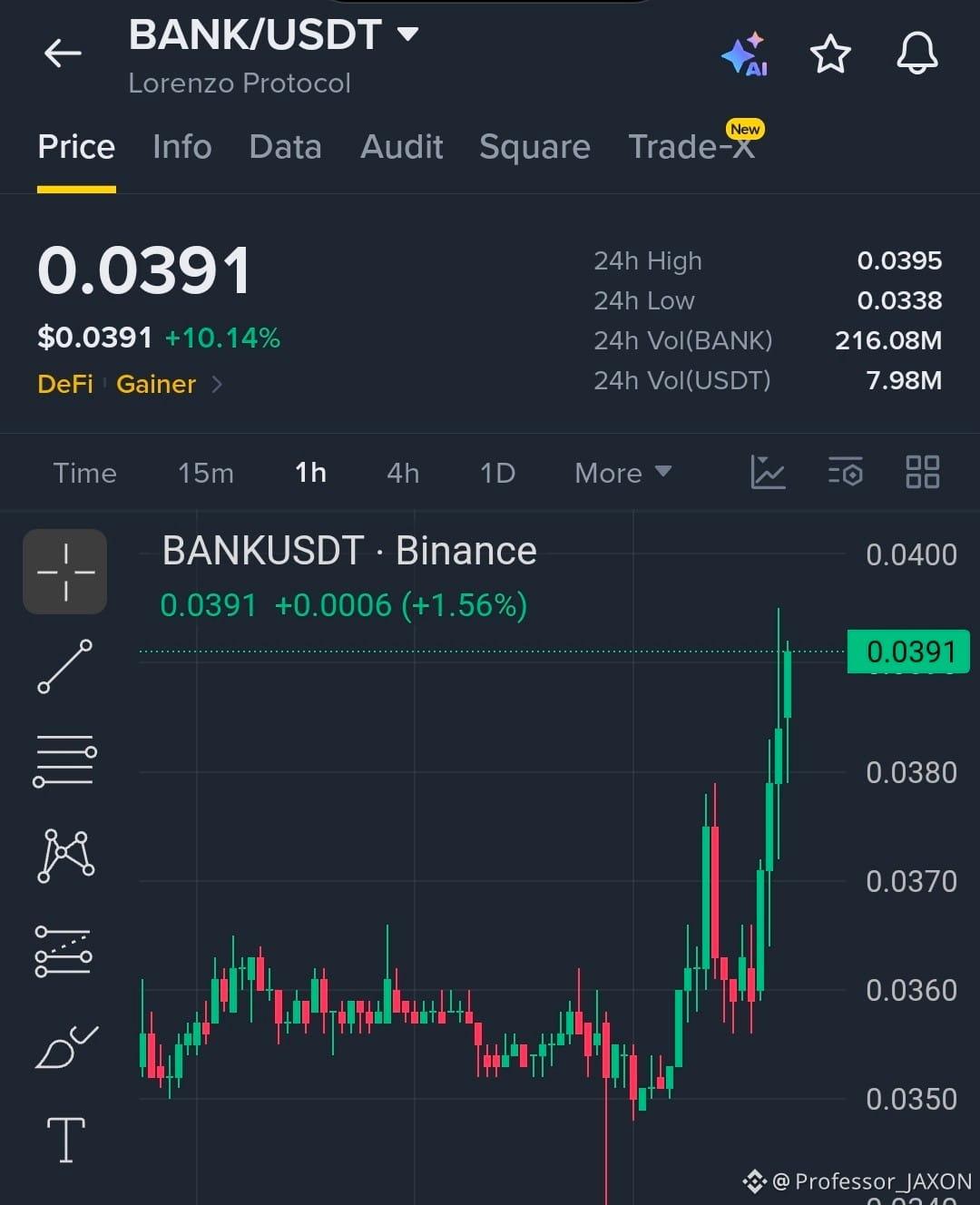
Task: Go back using the left arrow
Action: point(63,54)
